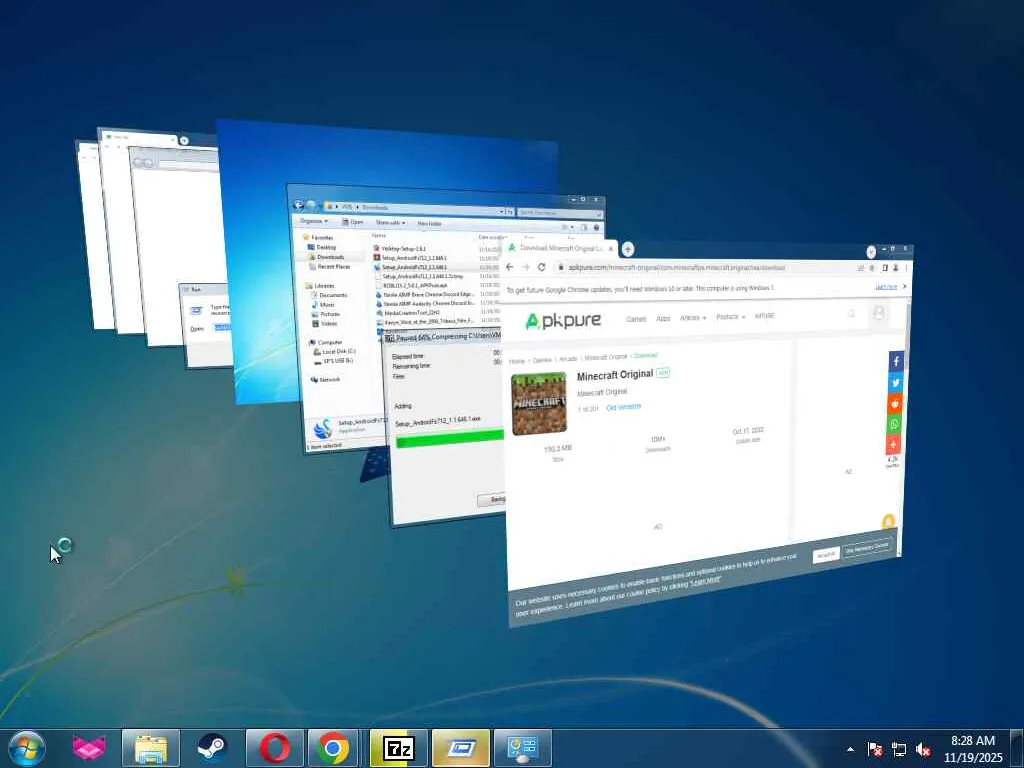
Task: Expand the Products dropdown on APKPure
Action: point(730,317)
